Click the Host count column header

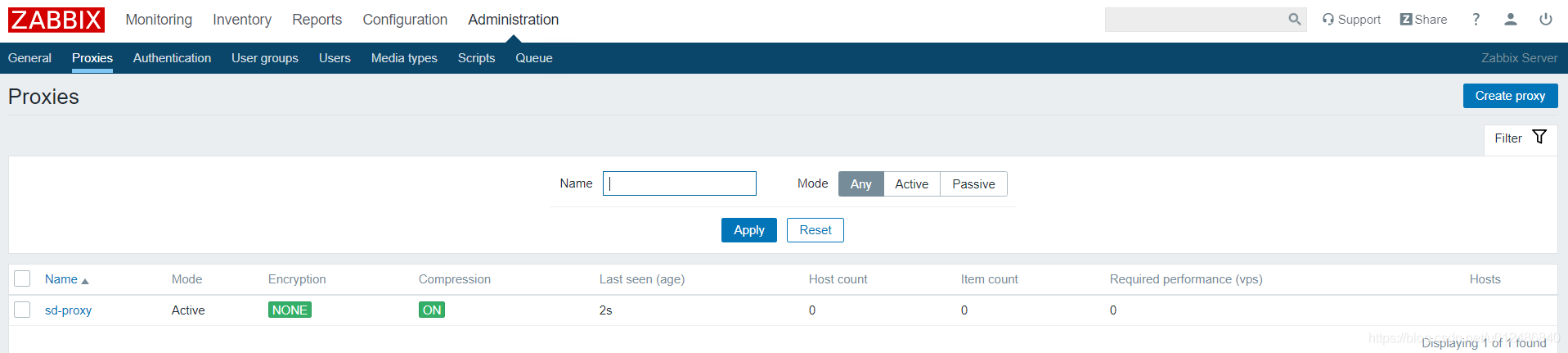pyautogui.click(x=838, y=279)
